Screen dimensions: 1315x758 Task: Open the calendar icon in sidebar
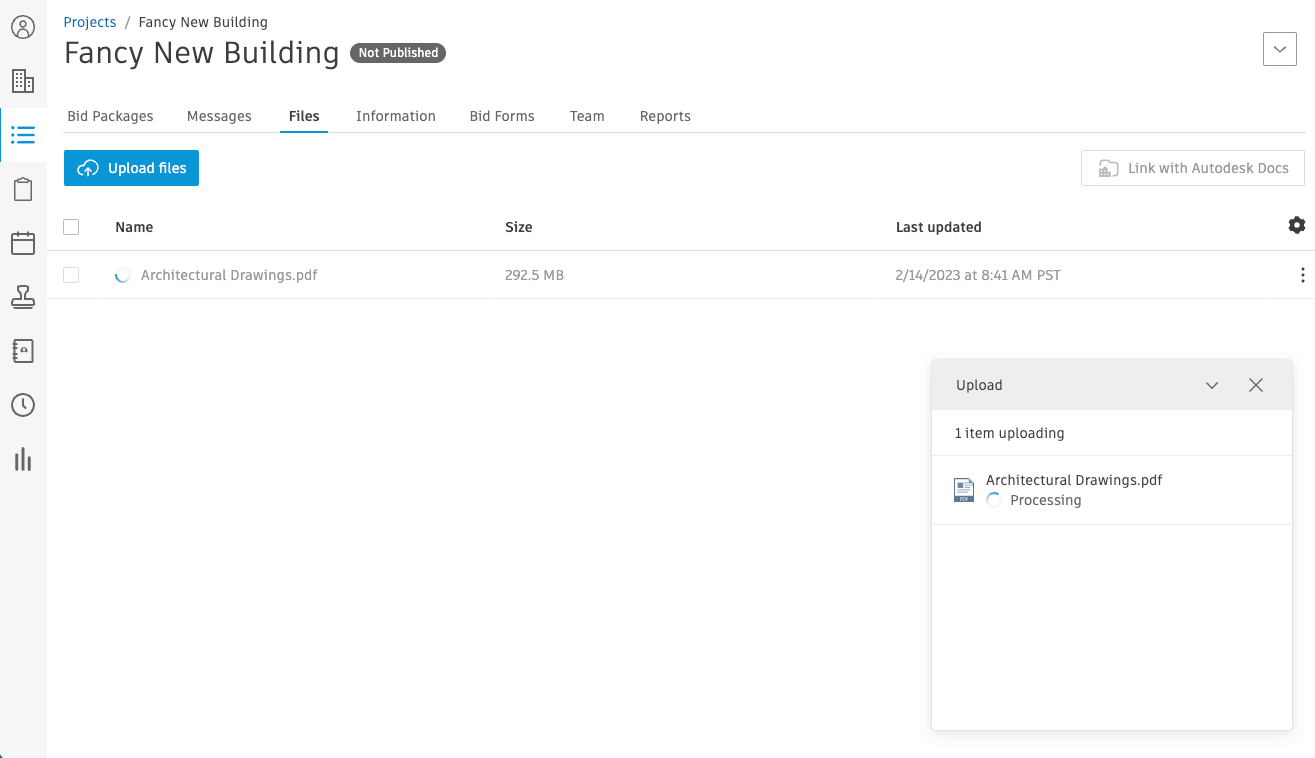[x=23, y=243]
